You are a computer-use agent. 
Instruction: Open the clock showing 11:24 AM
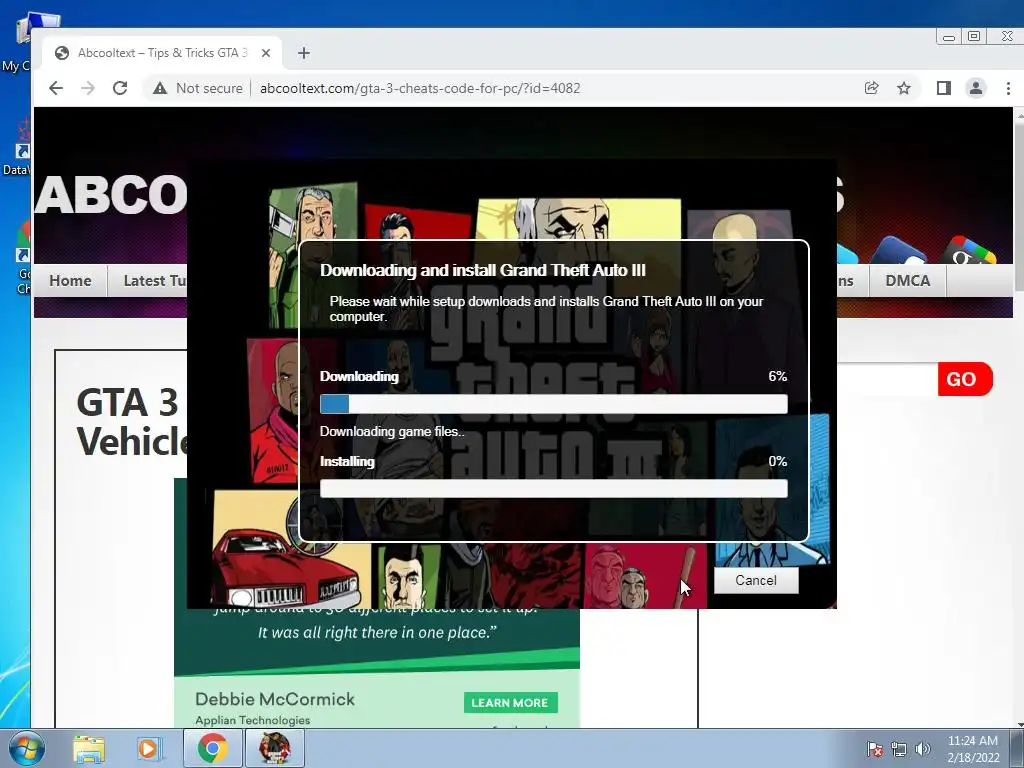pos(972,749)
